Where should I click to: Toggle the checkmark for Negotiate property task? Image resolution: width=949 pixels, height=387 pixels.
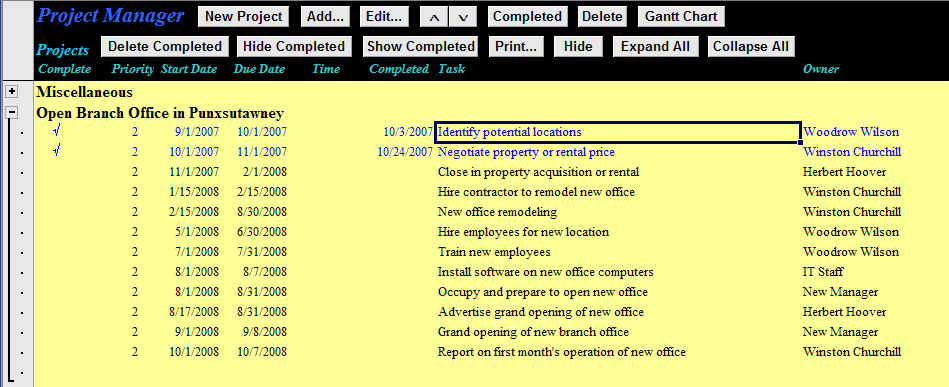pyautogui.click(x=57, y=151)
